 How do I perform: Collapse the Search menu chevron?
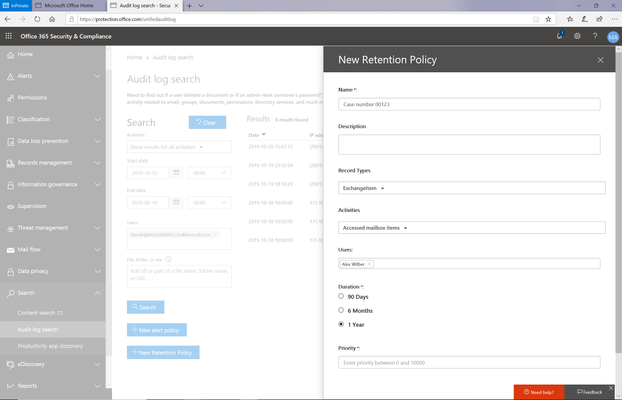pos(98,293)
